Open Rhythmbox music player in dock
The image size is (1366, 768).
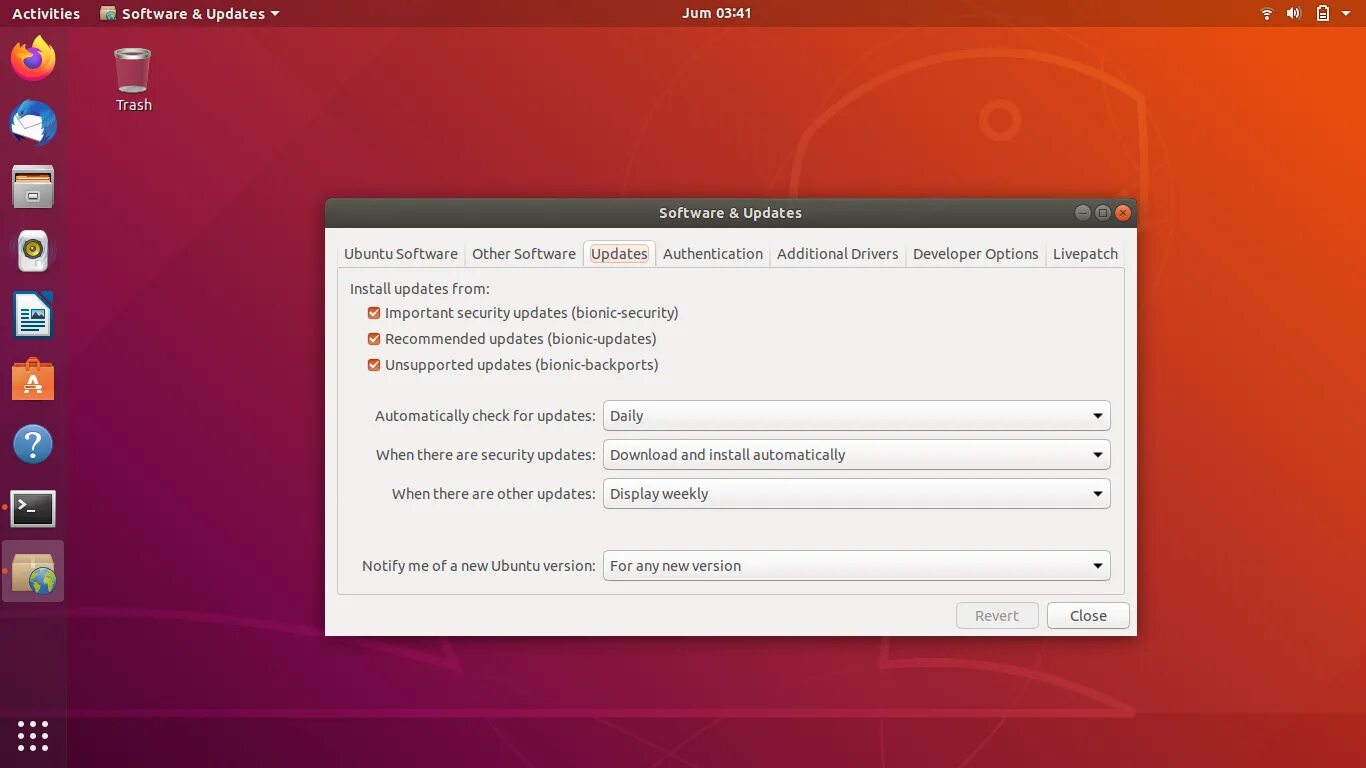click(33, 251)
